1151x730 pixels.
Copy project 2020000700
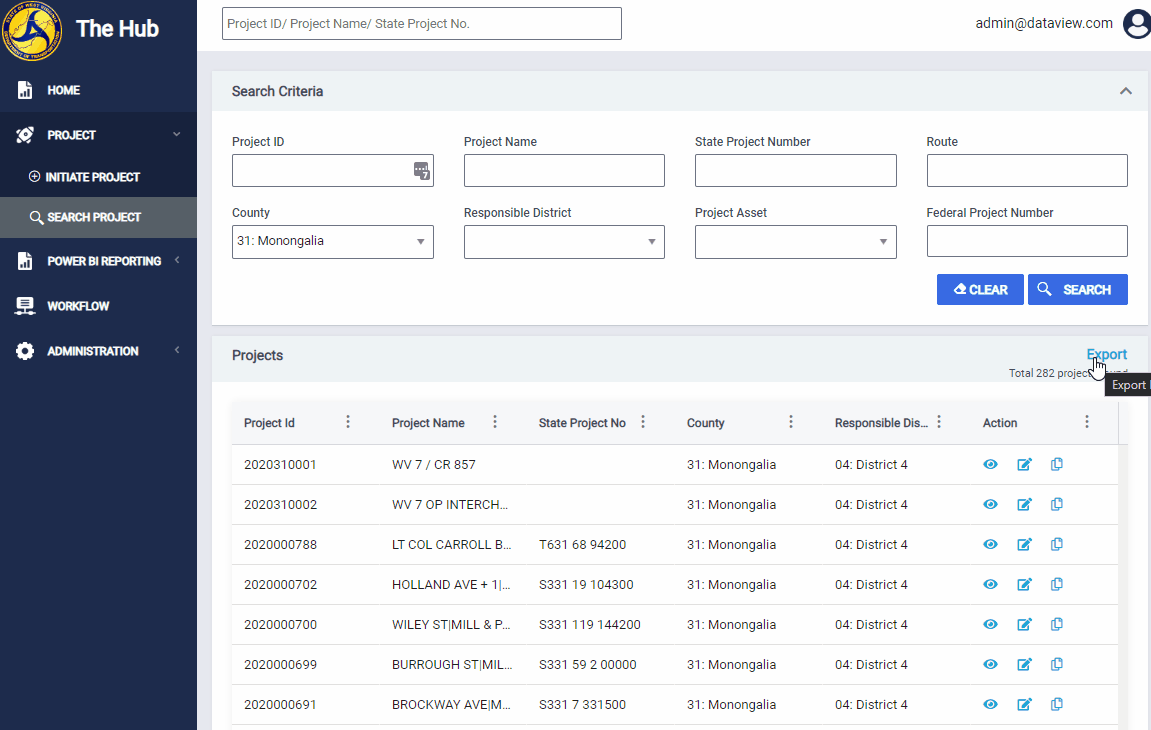point(1056,624)
